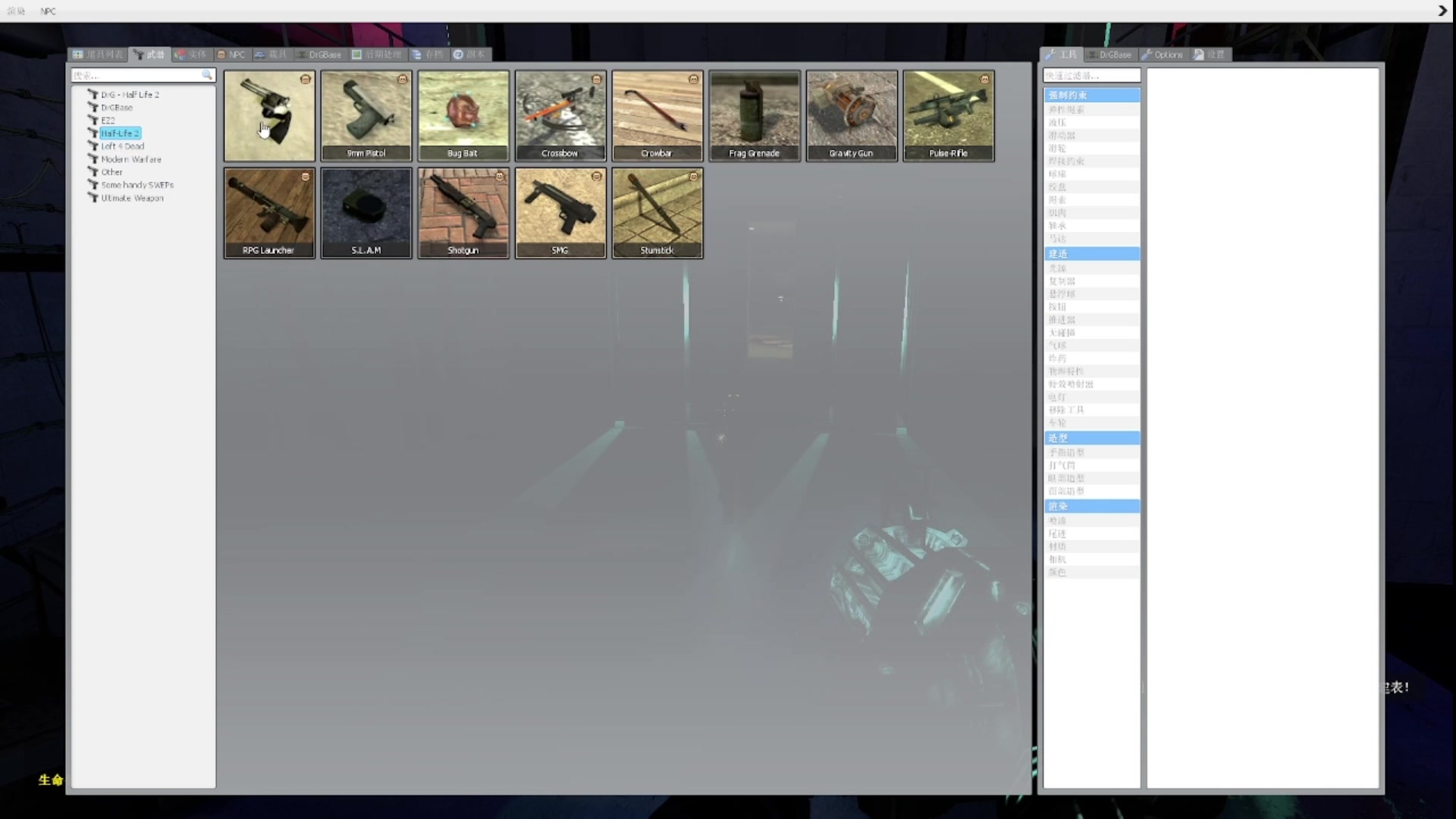
Task: Open the DrGBase weapon category in tree
Action: [x=117, y=108]
